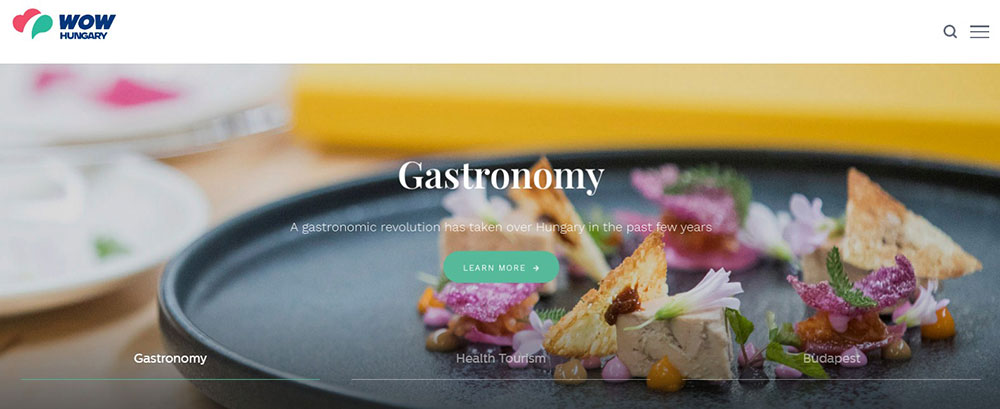Screen dimensions: 1000x409
Task: Click the WOW Hungary wordmark
Action: pos(87,27)
